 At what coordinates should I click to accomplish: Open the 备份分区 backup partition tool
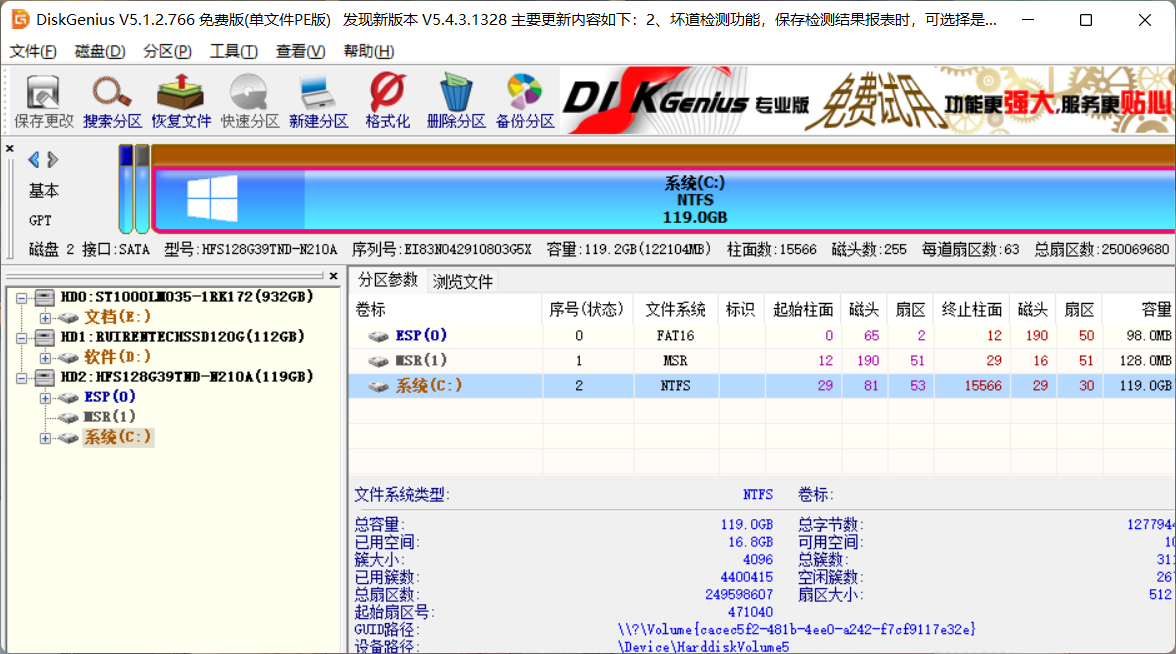(524, 101)
